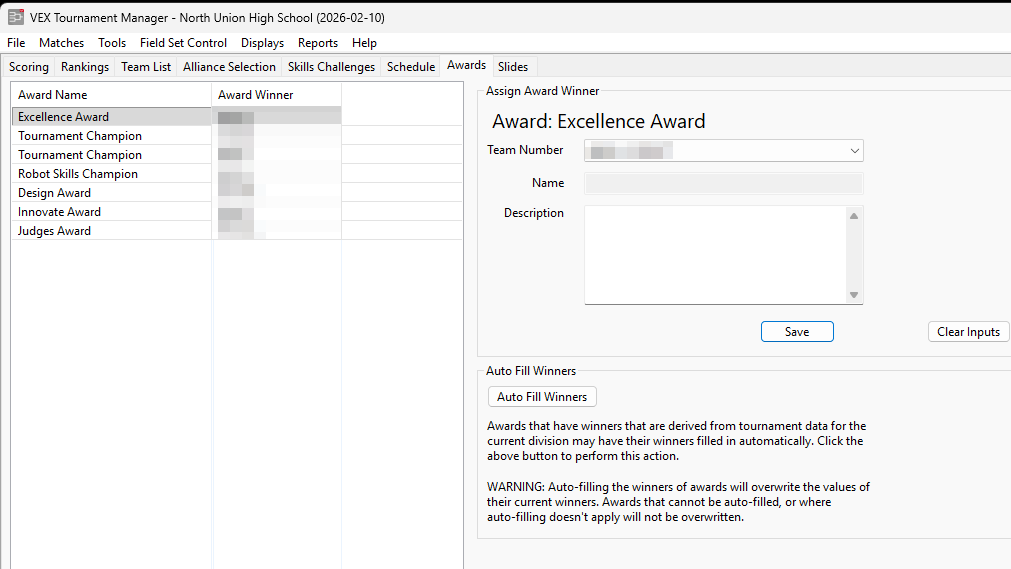Select the Awards tab
This screenshot has width=1011, height=569.
466,66
